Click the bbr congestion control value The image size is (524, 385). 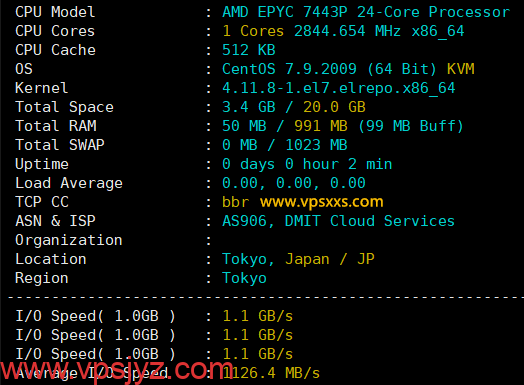click(x=236, y=202)
